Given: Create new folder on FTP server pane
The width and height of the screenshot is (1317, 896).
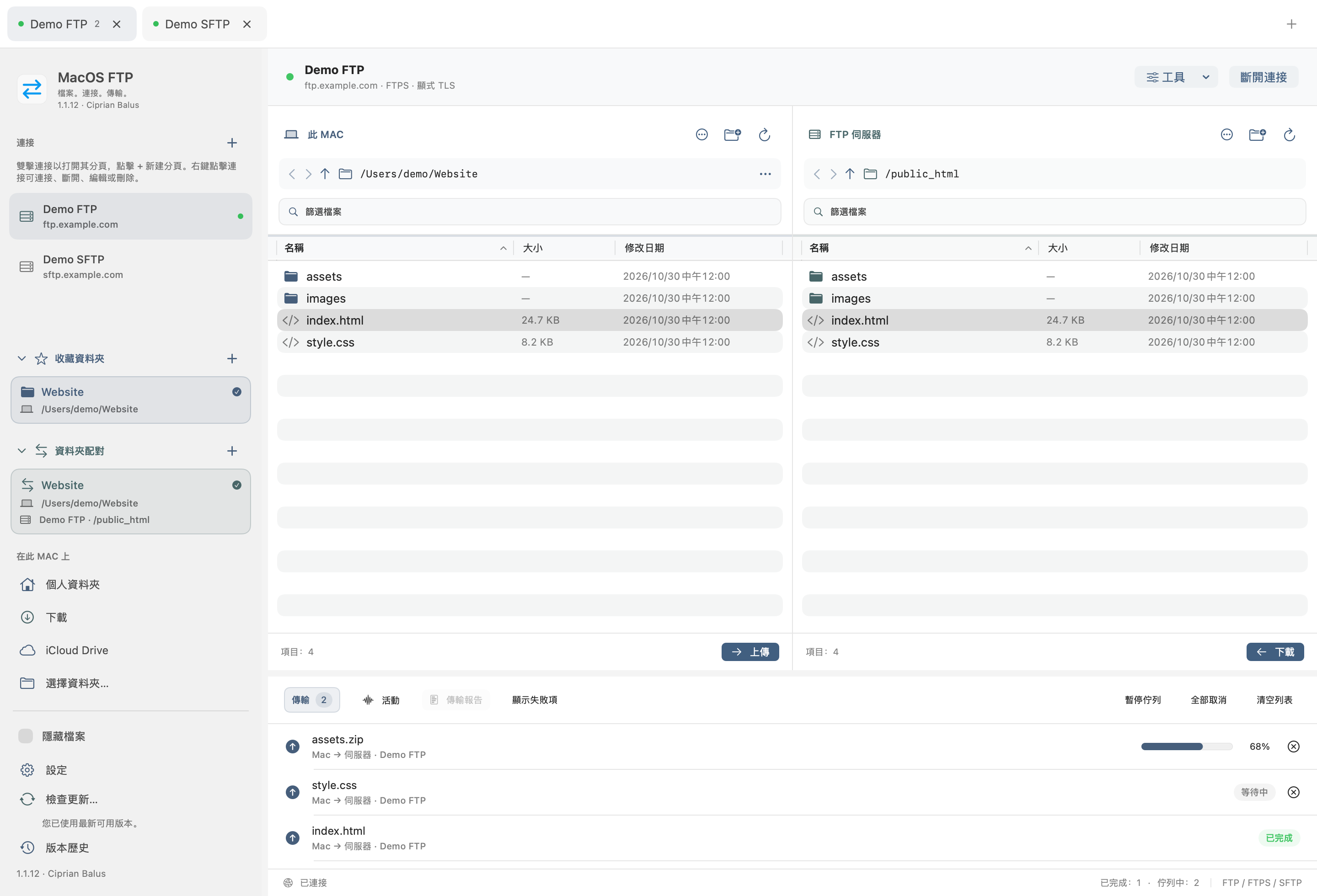Looking at the screenshot, I should point(1257,135).
